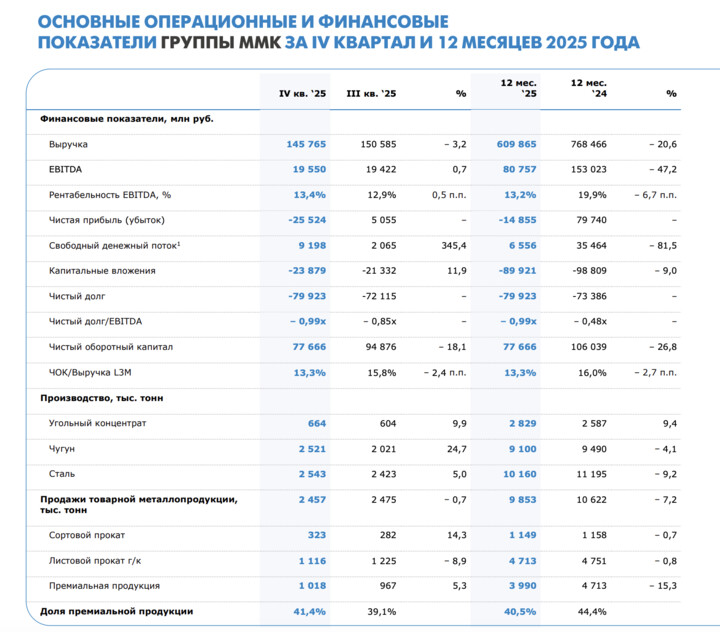Click the 'IV кв. '25' column header
This screenshot has width=720, height=632.
tap(302, 93)
